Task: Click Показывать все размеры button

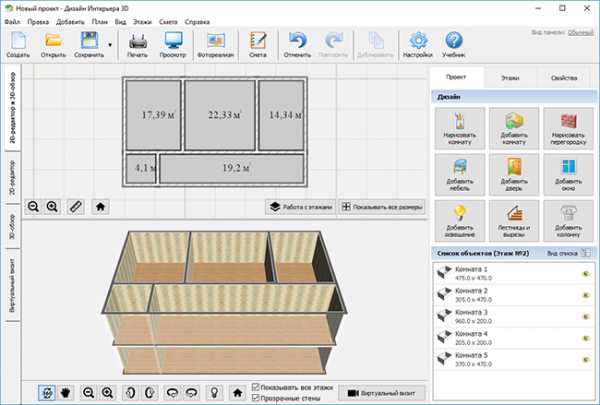Action: [382, 207]
